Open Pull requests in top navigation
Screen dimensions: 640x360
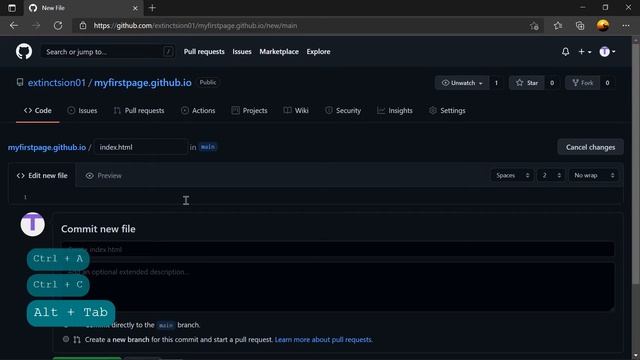click(x=204, y=52)
